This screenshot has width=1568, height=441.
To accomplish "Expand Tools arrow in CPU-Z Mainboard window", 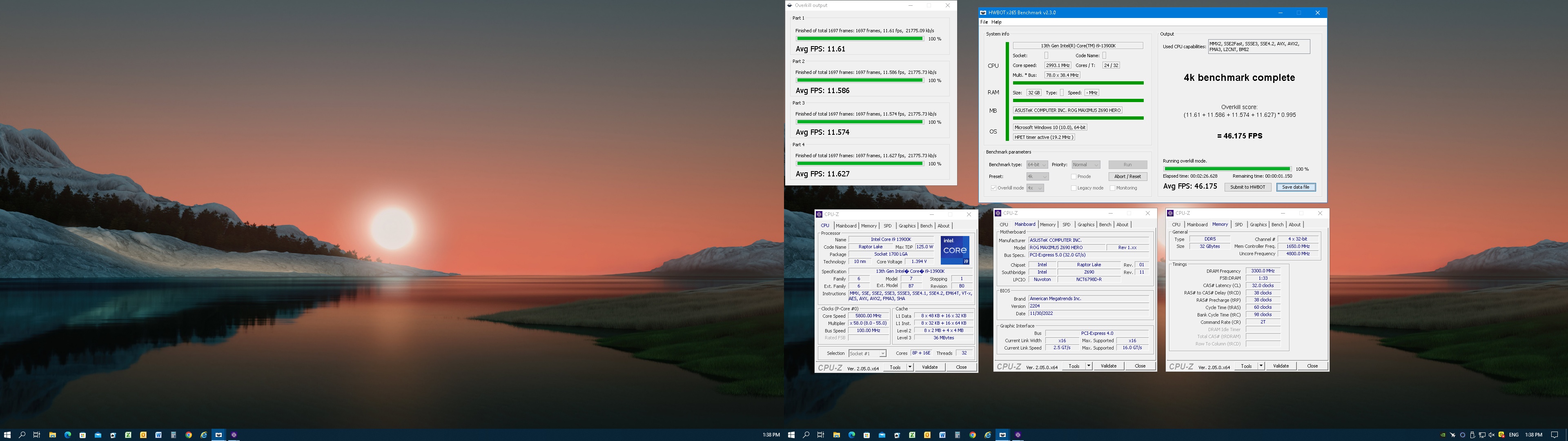I will click(x=1088, y=365).
